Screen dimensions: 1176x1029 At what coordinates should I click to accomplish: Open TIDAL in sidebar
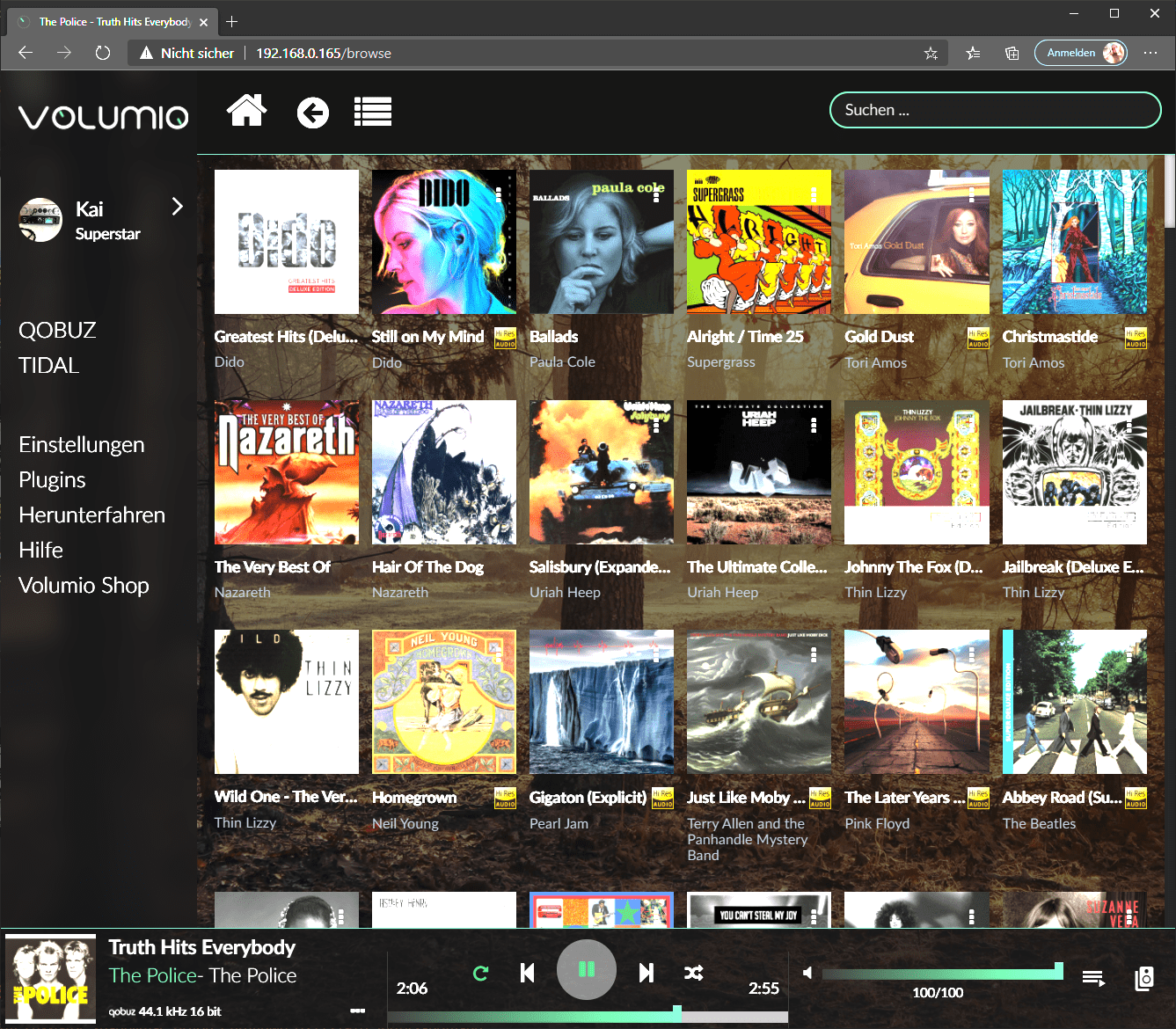coord(48,365)
